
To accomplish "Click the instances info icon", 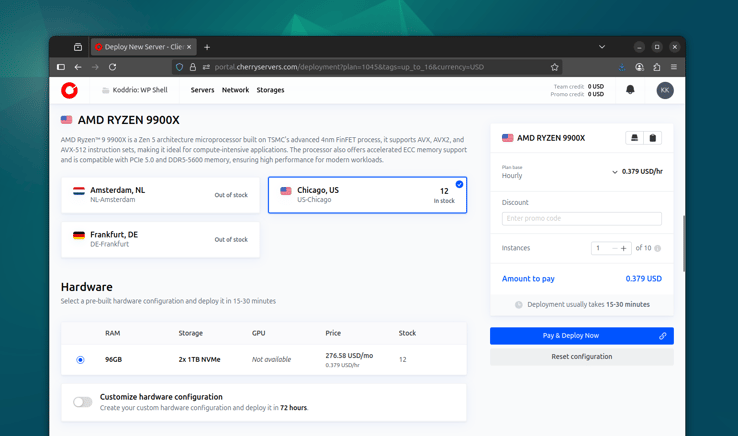I will pyautogui.click(x=657, y=248).
